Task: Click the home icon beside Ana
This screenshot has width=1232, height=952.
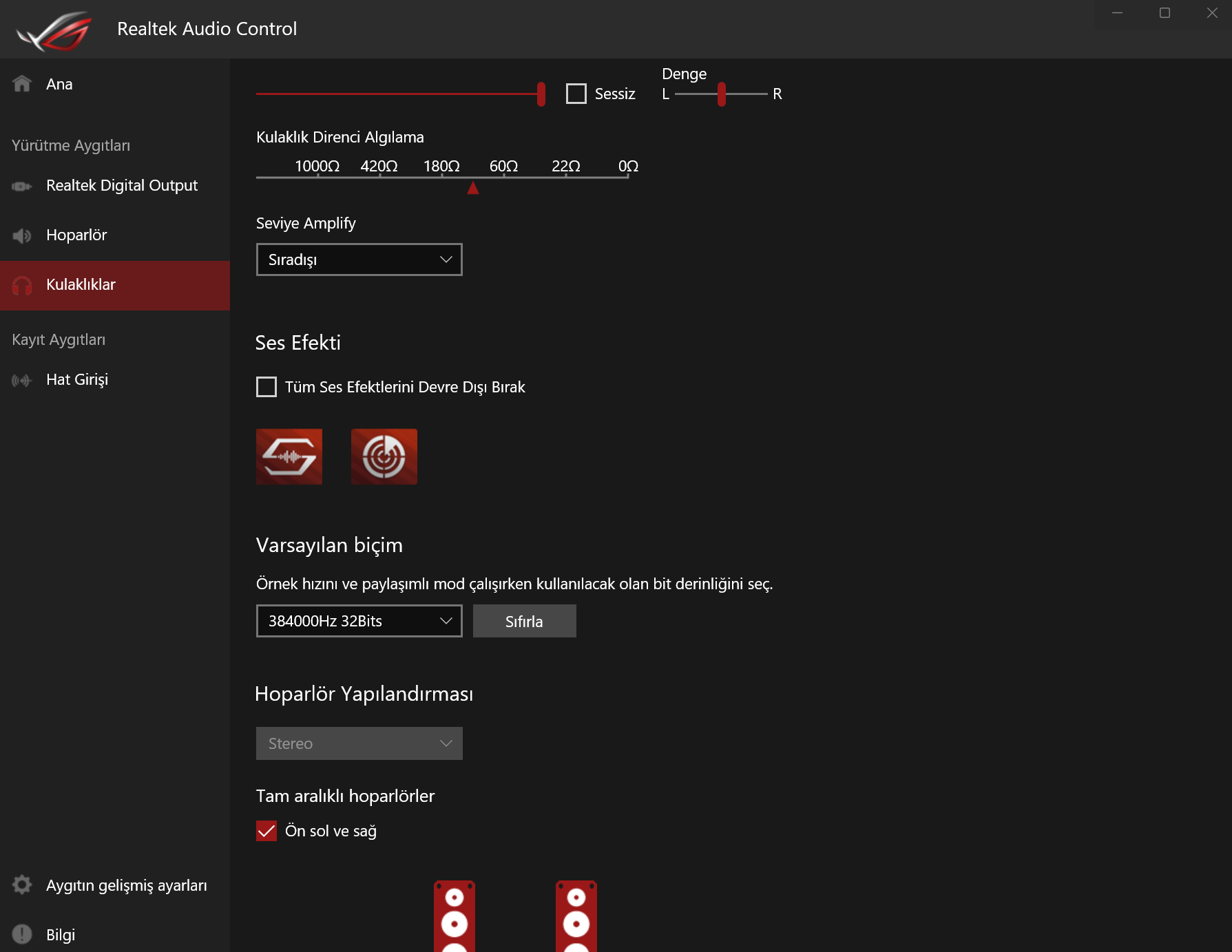Action: [22, 84]
